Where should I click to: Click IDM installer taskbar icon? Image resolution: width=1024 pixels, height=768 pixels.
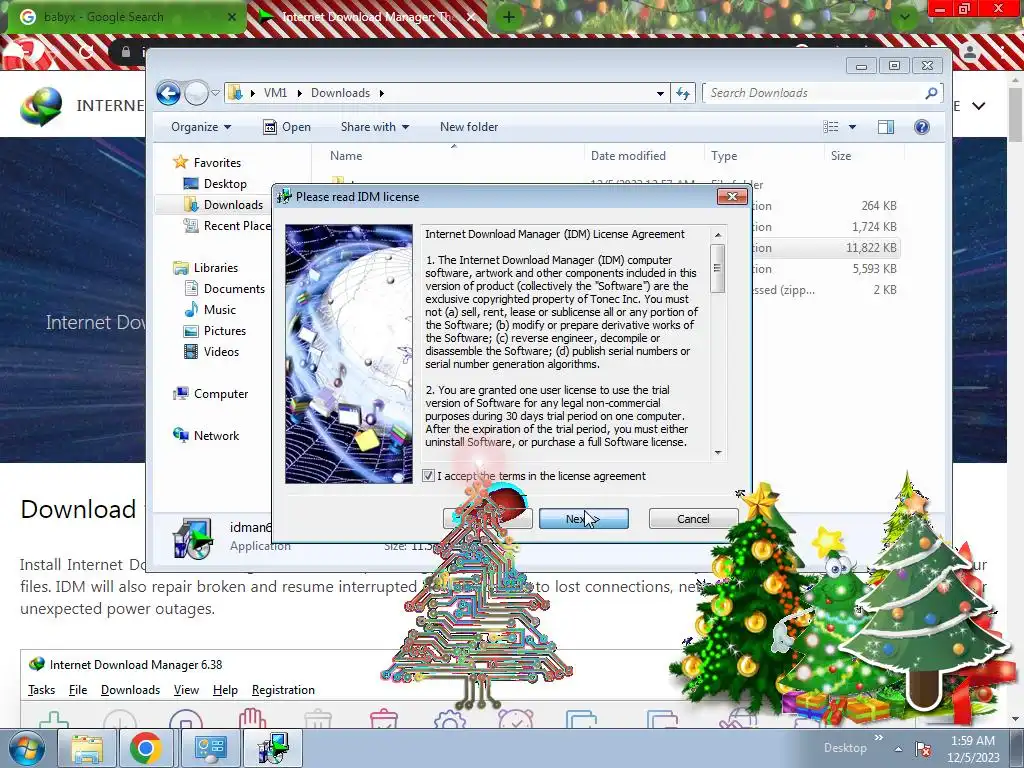click(x=272, y=748)
